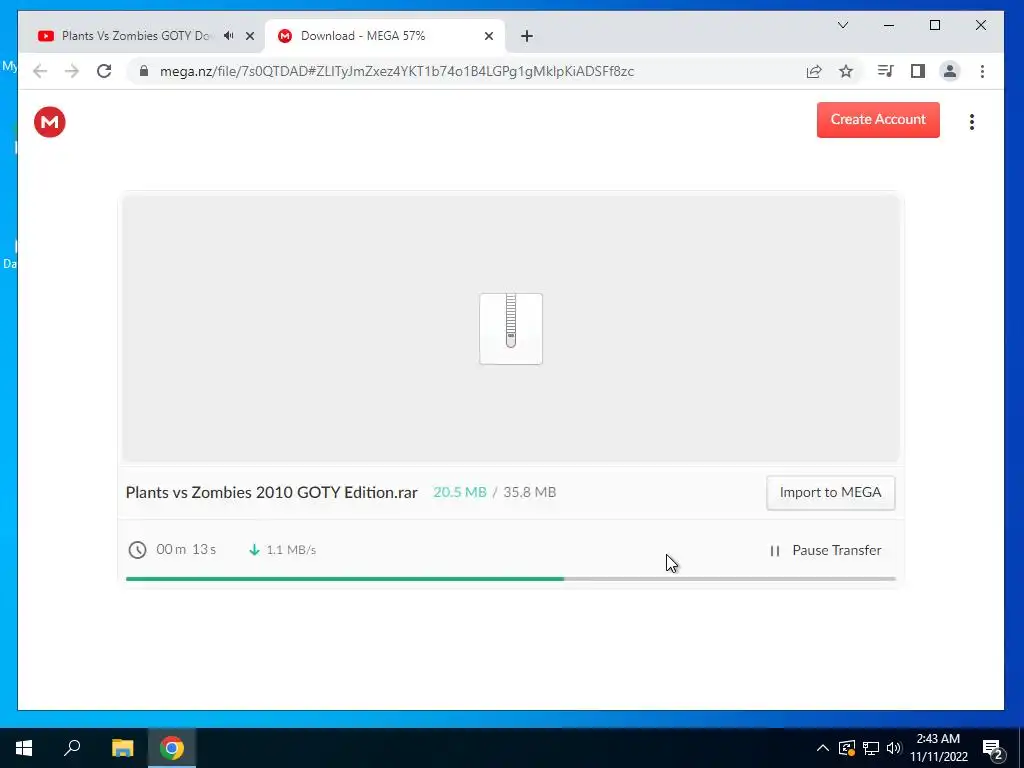This screenshot has height=768, width=1024.
Task: Click the Import to MEGA button
Action: pos(830,492)
